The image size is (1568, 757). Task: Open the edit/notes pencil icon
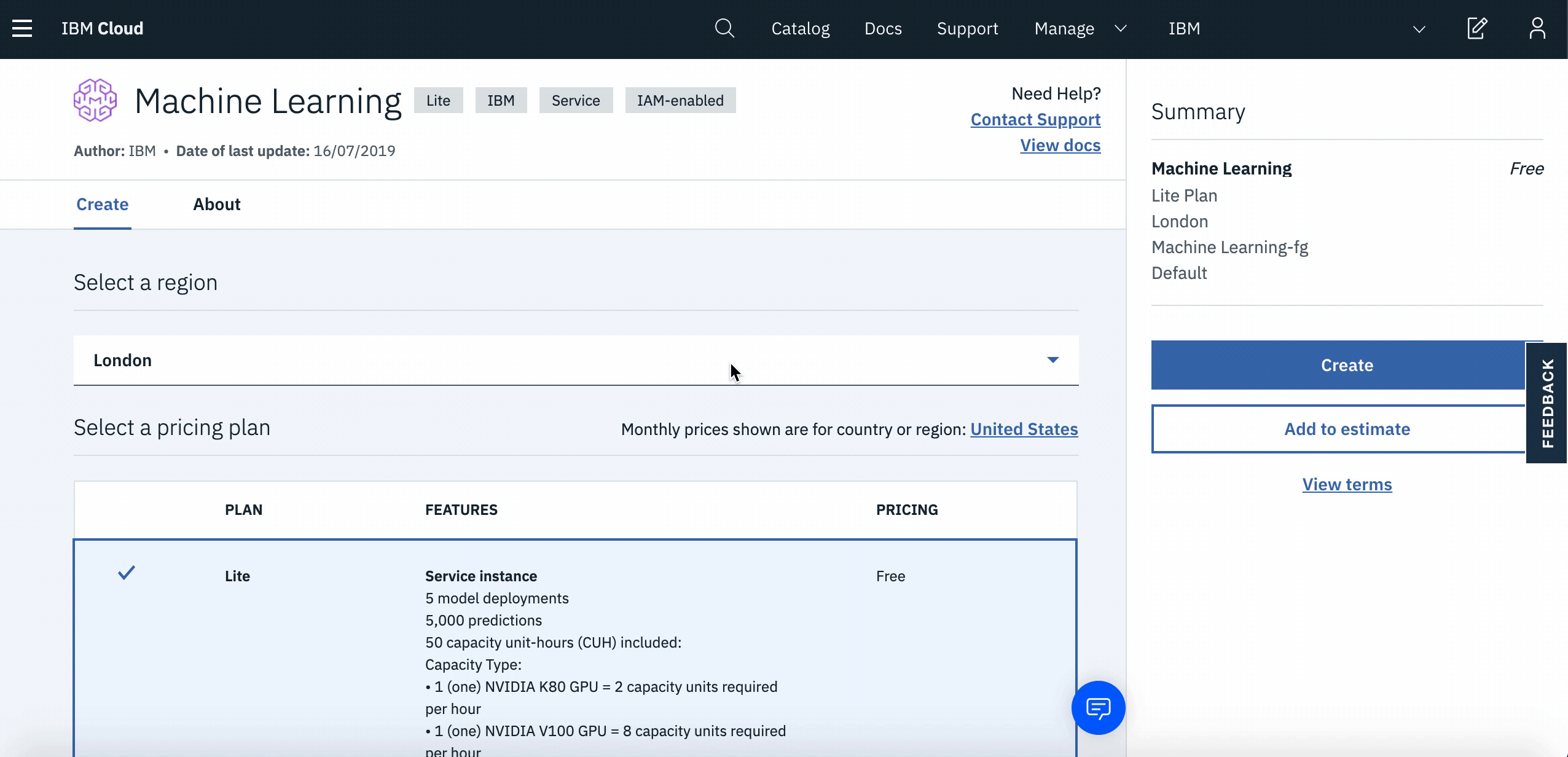click(1477, 28)
